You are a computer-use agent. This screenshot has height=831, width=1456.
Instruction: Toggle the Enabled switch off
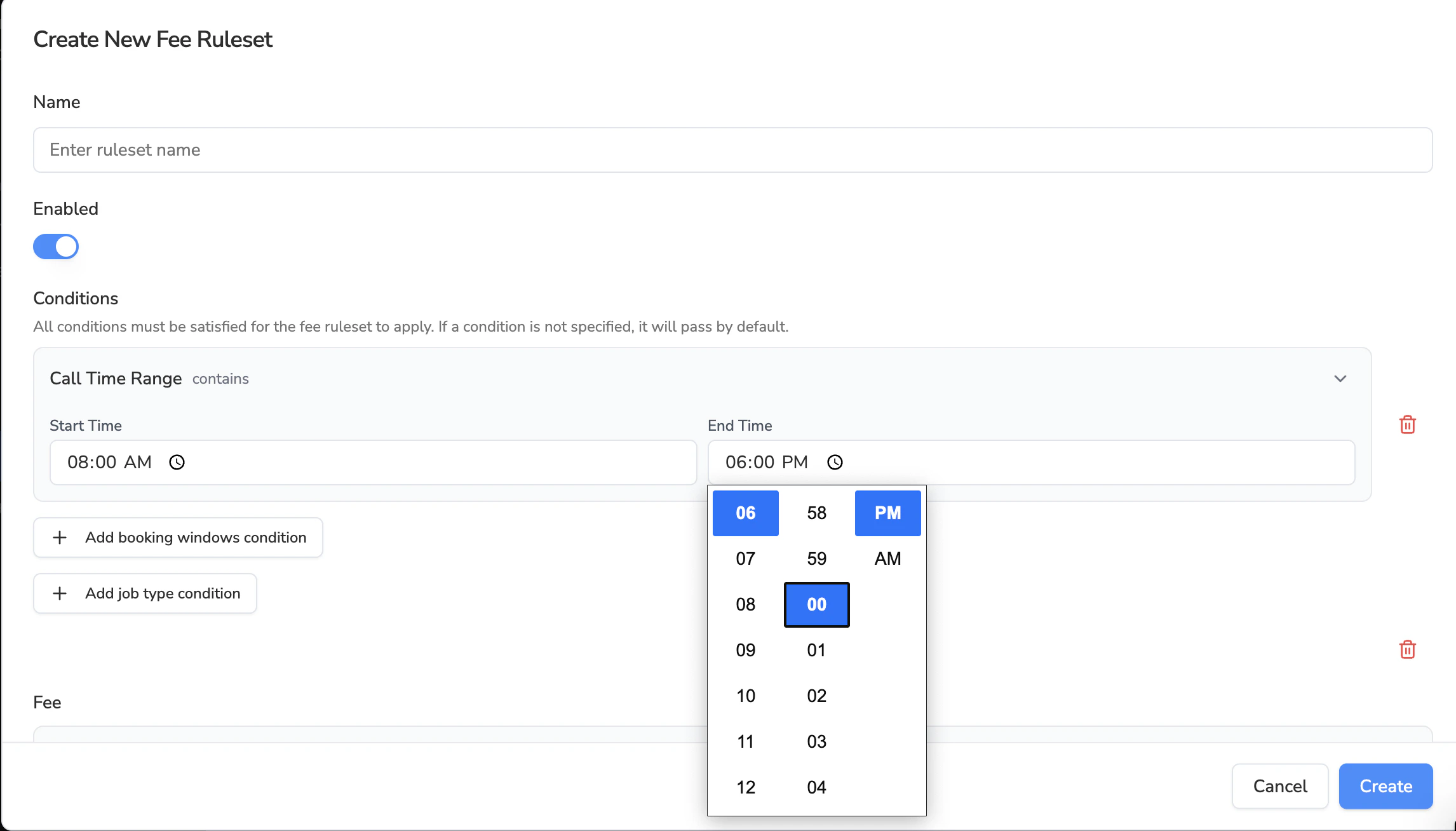[56, 247]
